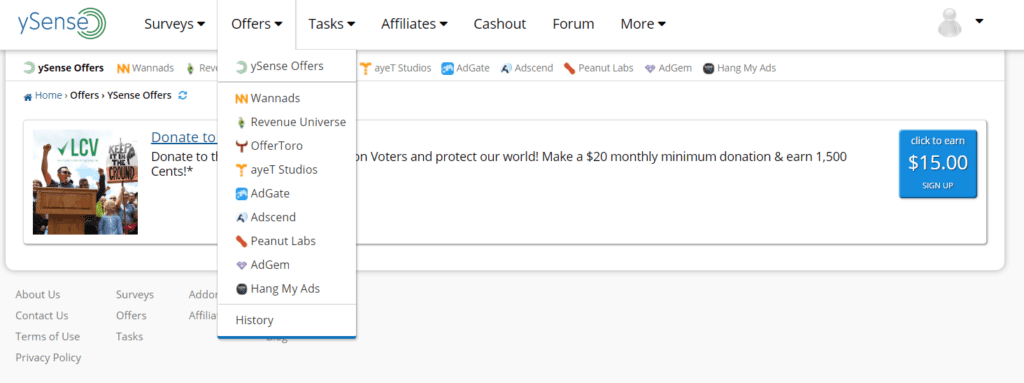1024x383 pixels.
Task: Select OfferToro label in Offers dropdown
Action: 277,146
